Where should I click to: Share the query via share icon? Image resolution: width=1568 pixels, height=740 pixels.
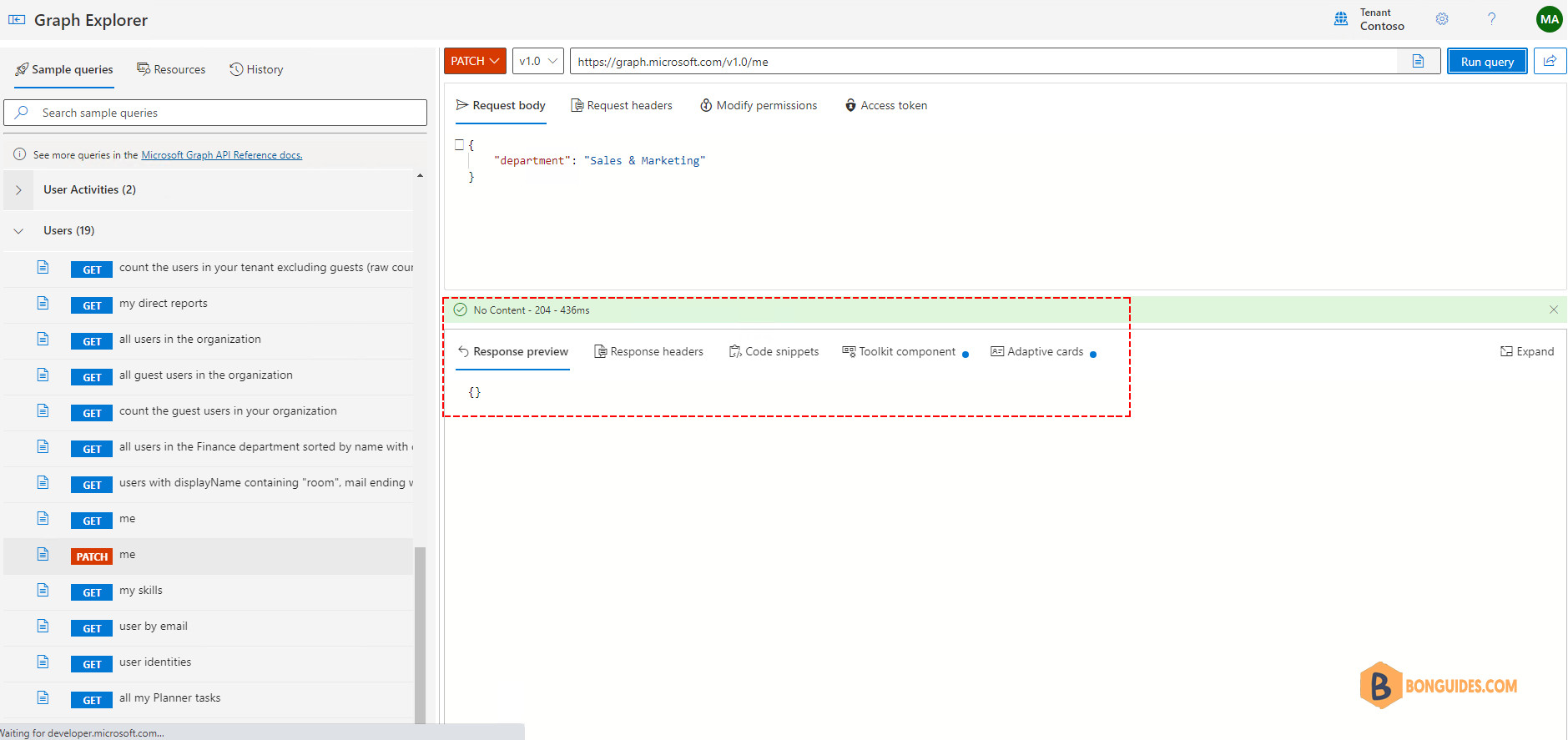(x=1550, y=61)
